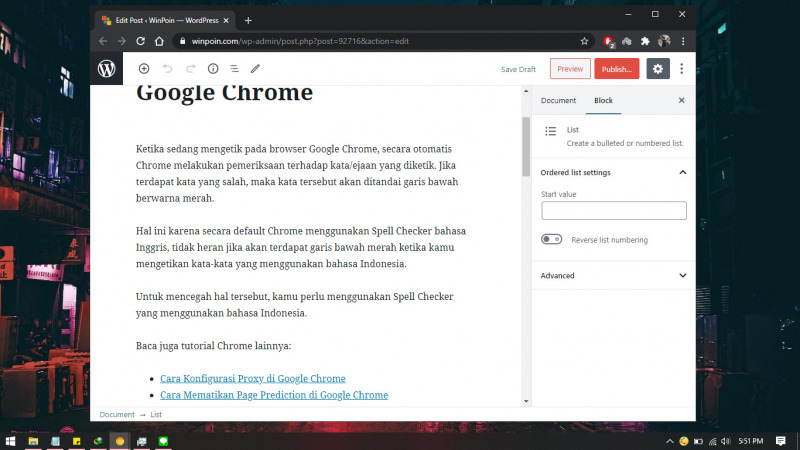
Task: Open the Chrome profile avatar
Action: 664,41
